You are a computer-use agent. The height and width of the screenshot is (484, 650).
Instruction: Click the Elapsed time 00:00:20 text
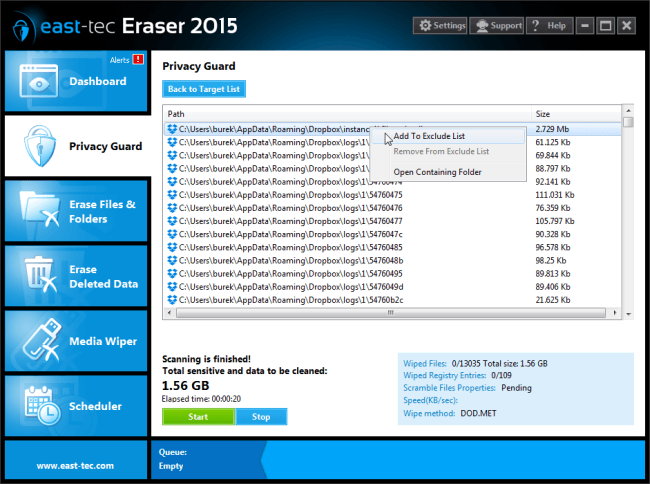(x=201, y=399)
